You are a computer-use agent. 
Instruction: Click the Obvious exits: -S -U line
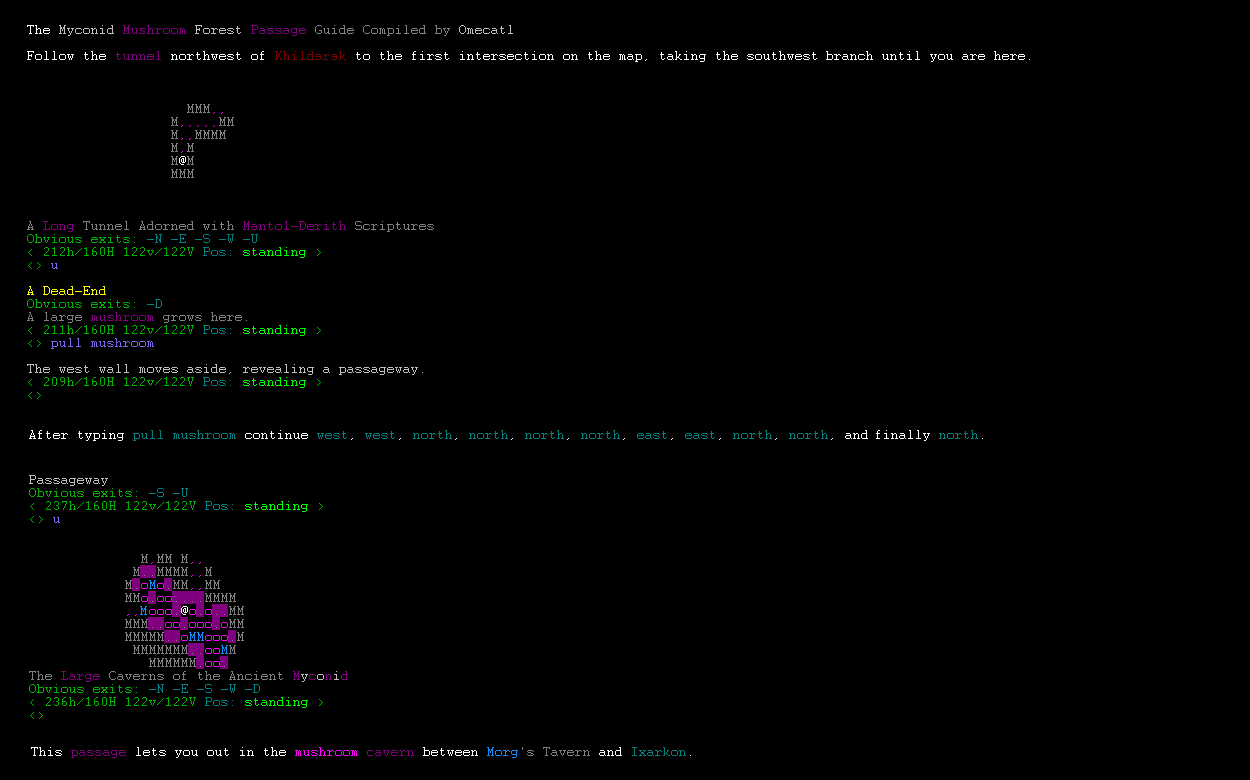pos(108,493)
